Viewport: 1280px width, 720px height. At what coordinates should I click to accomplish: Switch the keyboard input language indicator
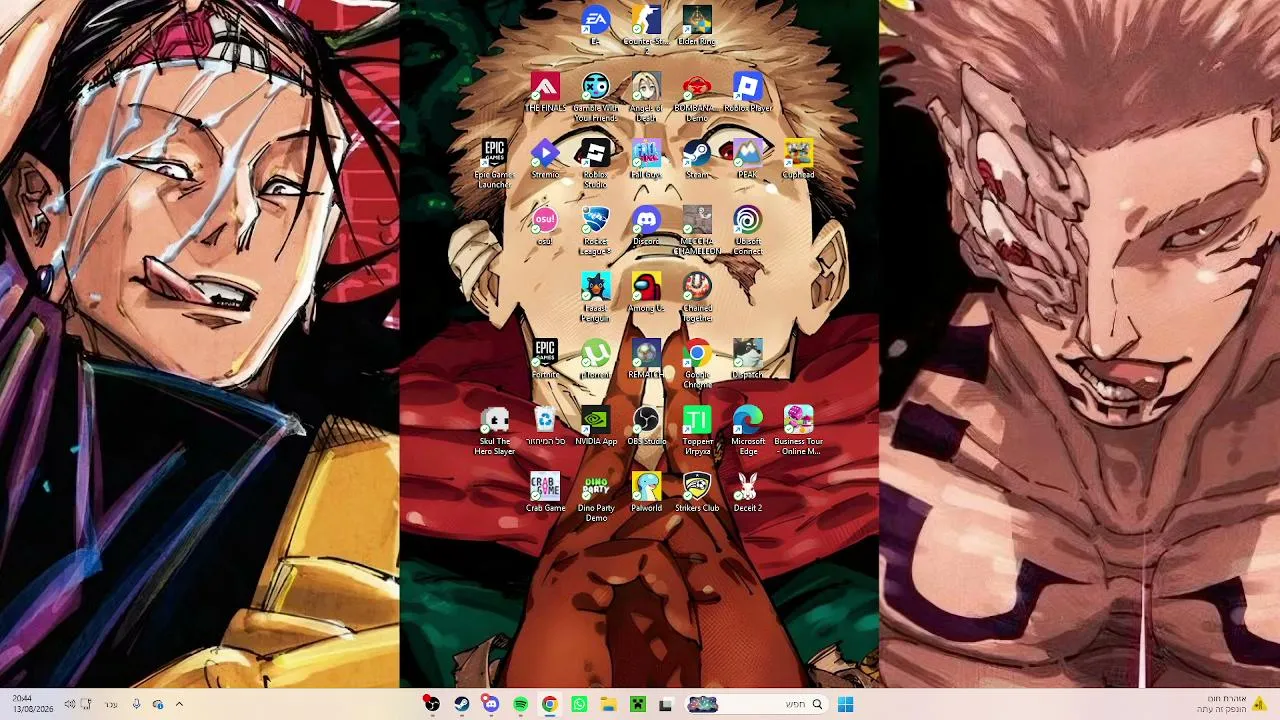pos(111,704)
